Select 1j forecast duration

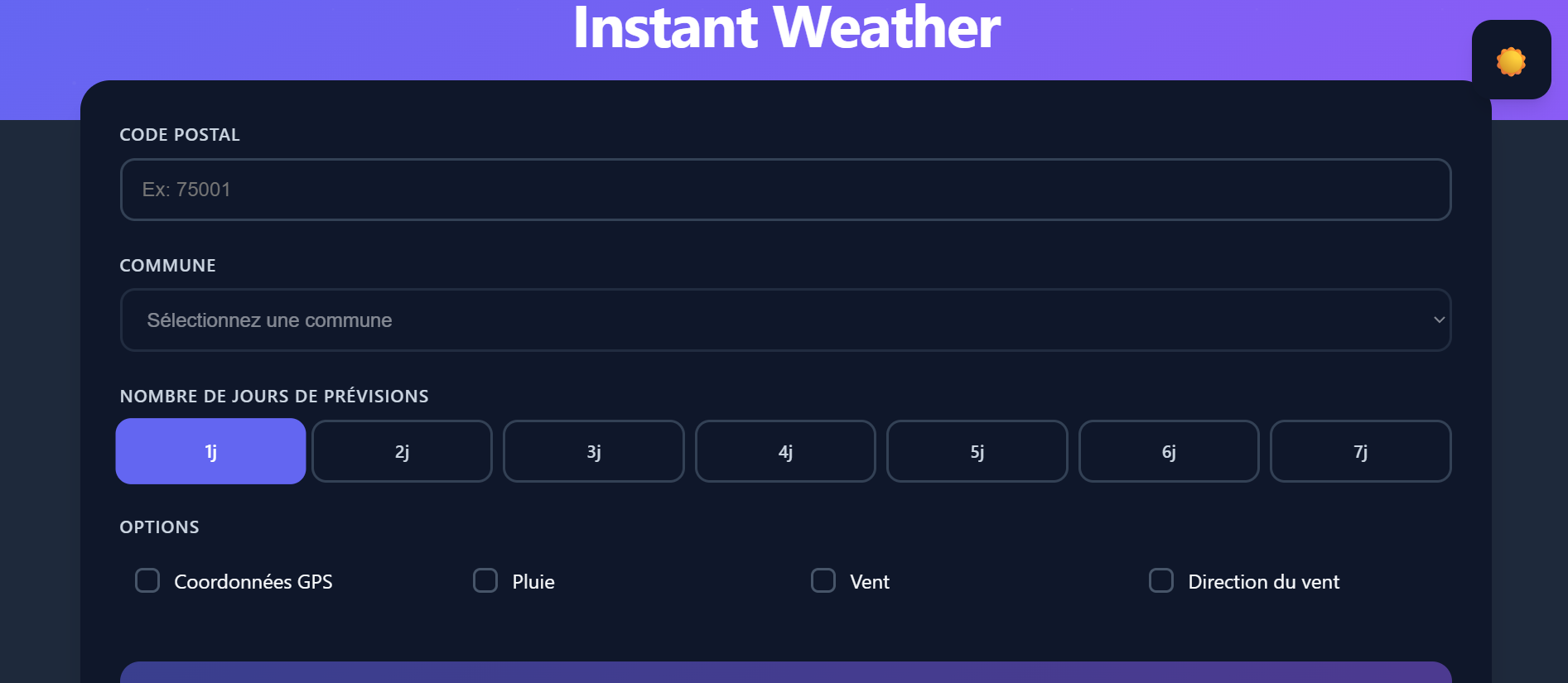point(210,451)
